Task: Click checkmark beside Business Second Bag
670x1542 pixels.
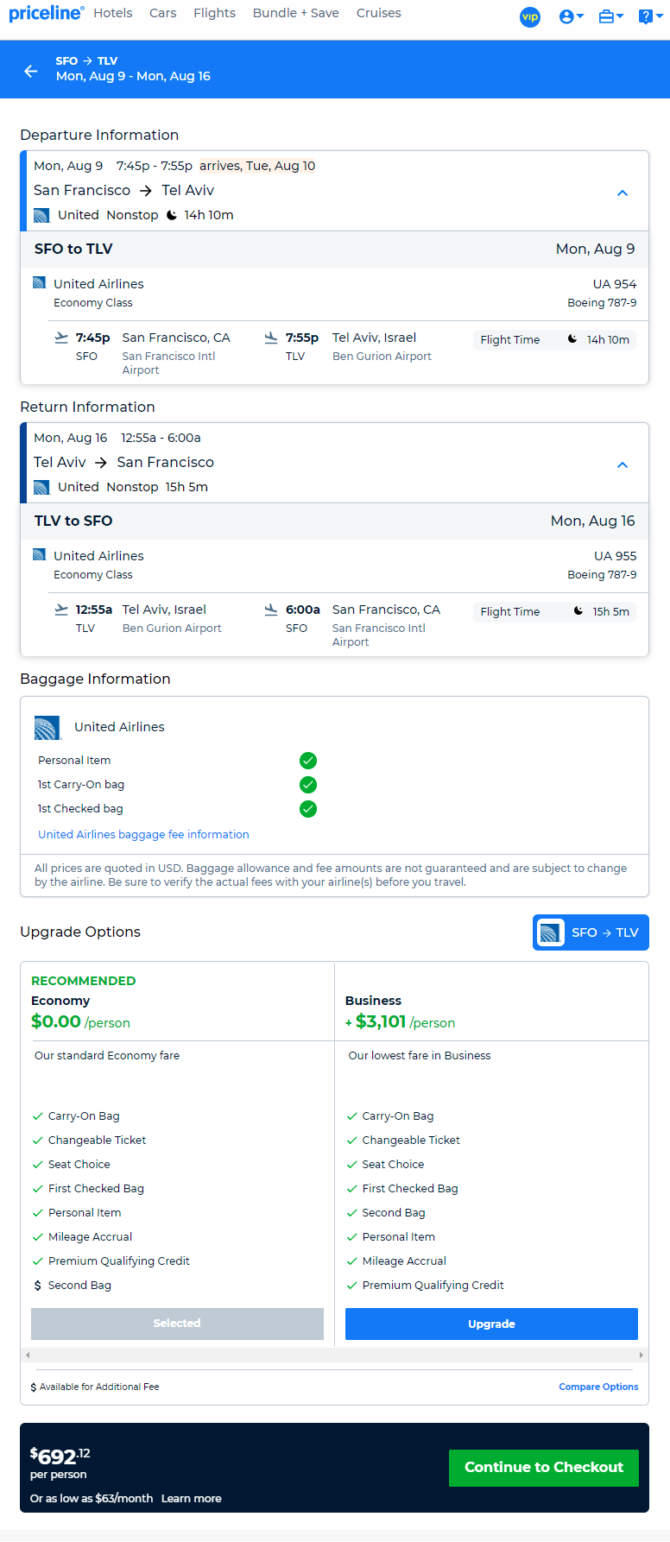Action: (351, 1213)
